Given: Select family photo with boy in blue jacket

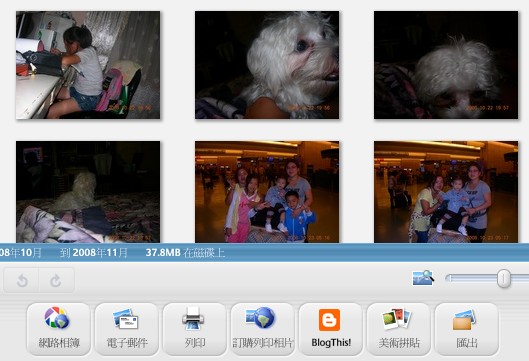Looking at the screenshot, I should click(x=267, y=192).
